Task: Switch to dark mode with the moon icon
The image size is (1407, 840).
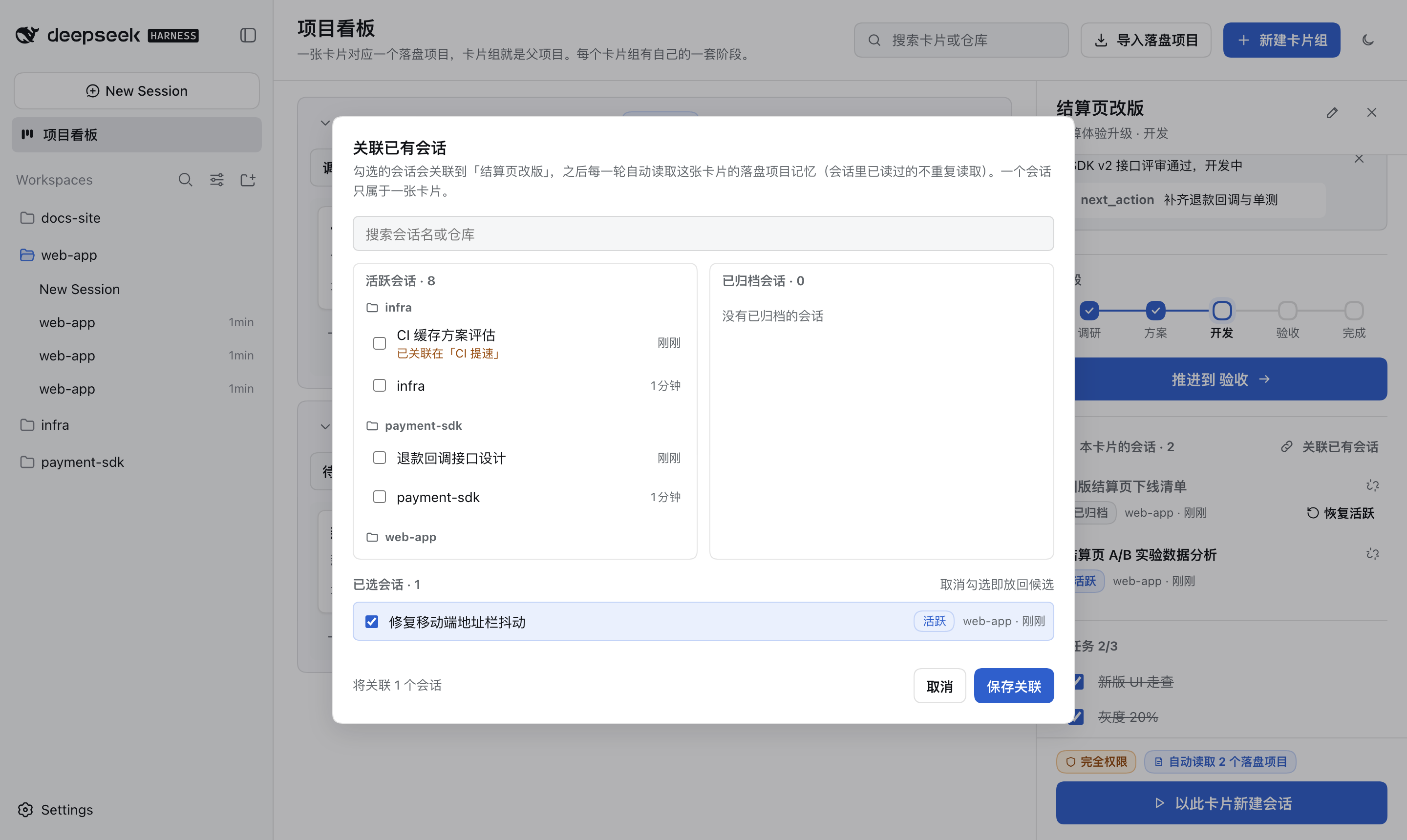Action: click(1368, 40)
